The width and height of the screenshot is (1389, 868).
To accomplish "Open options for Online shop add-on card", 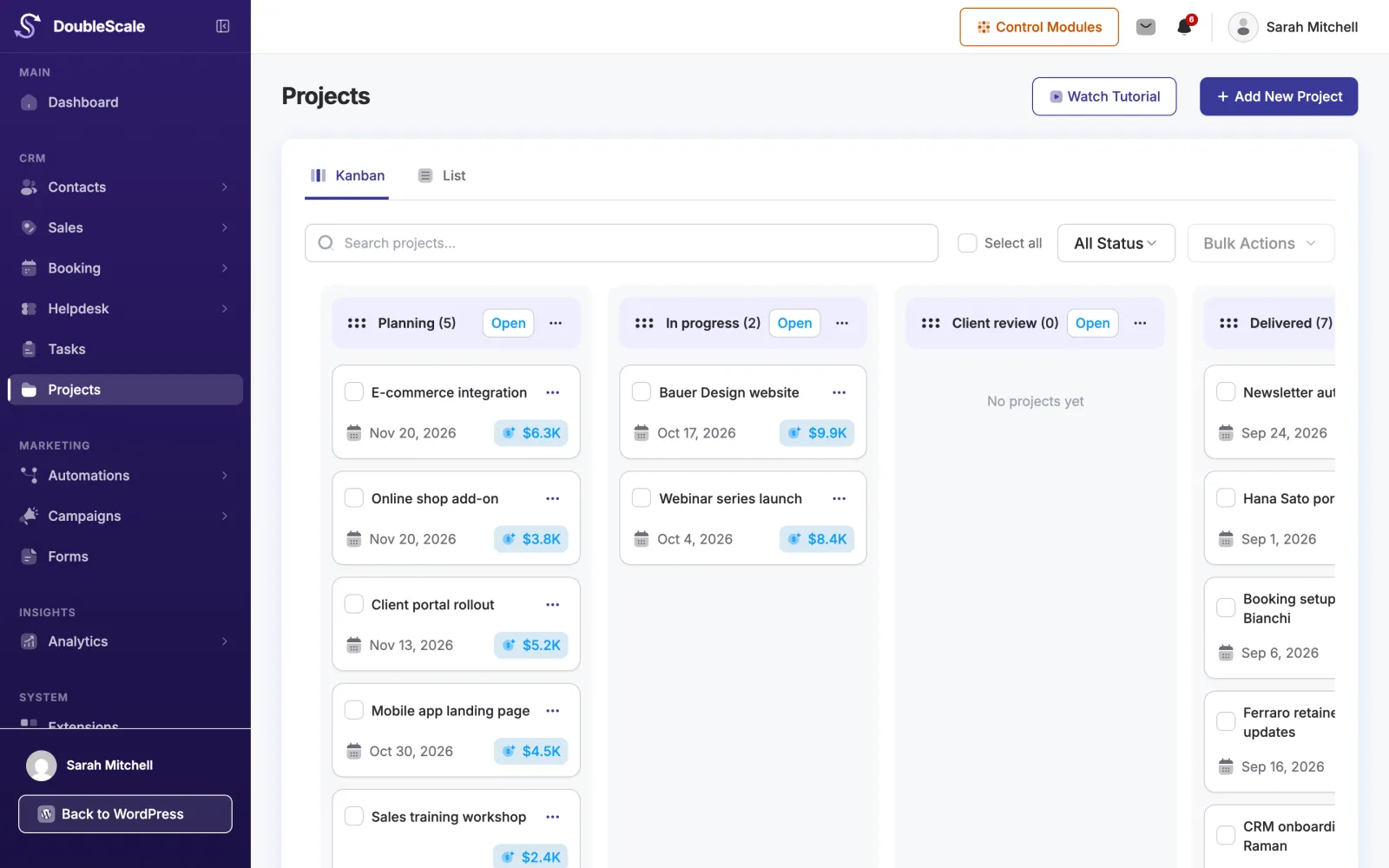I will tap(553, 498).
